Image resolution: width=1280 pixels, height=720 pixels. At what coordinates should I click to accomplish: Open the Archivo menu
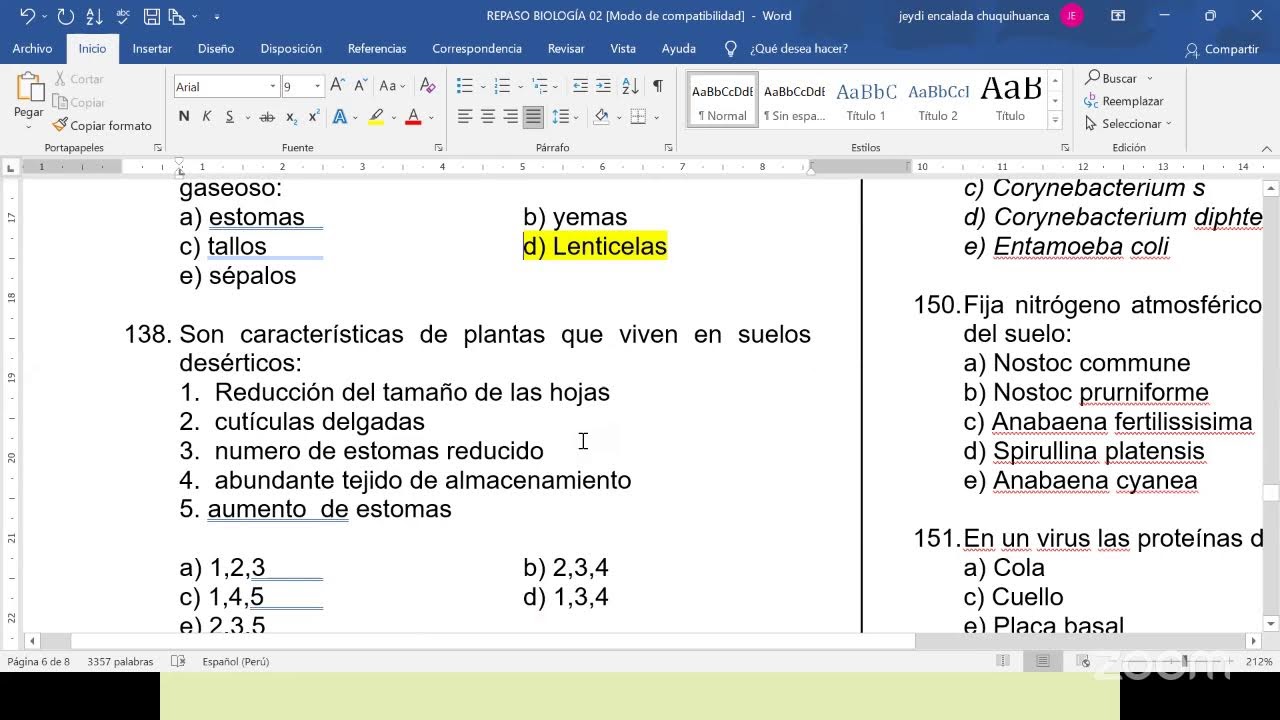click(x=32, y=48)
